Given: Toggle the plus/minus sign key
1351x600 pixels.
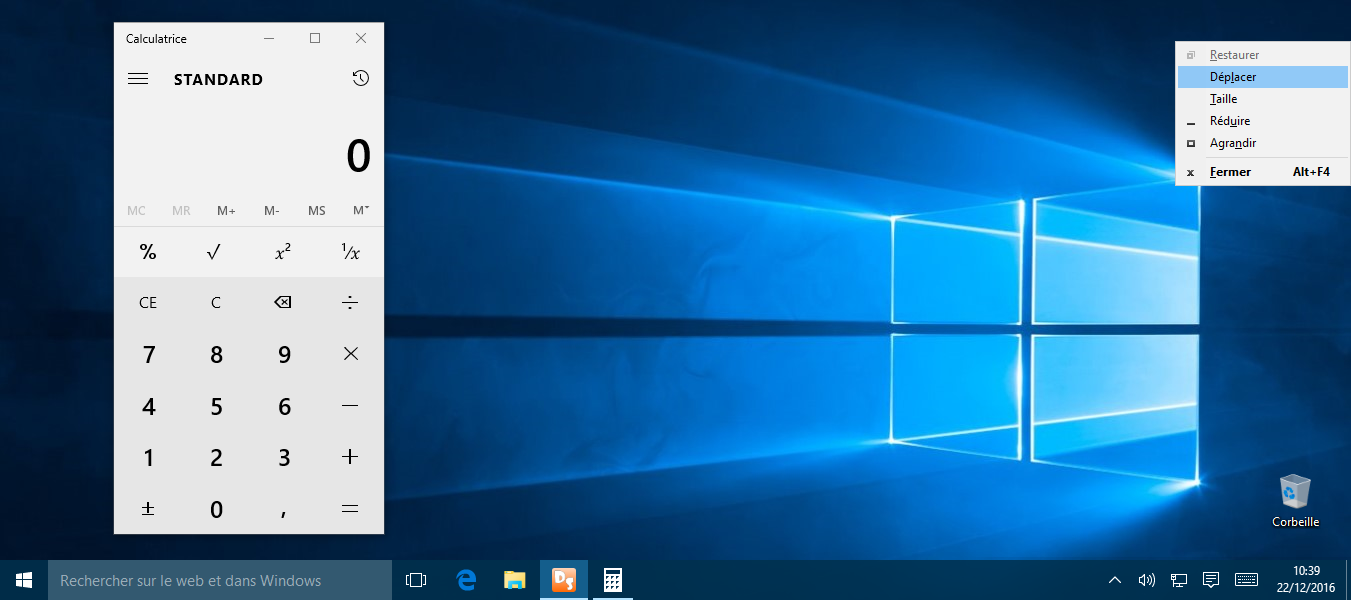Looking at the screenshot, I should 148,509.
